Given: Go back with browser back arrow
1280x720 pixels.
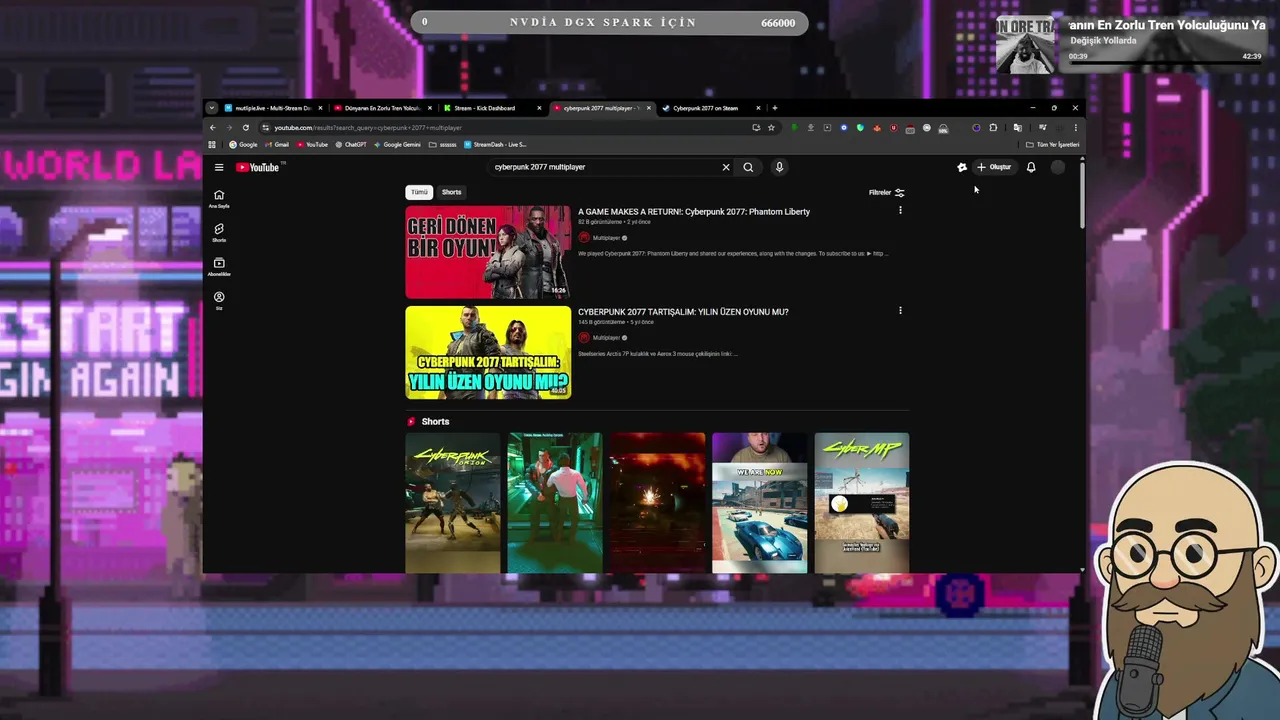Looking at the screenshot, I should pyautogui.click(x=212, y=128).
